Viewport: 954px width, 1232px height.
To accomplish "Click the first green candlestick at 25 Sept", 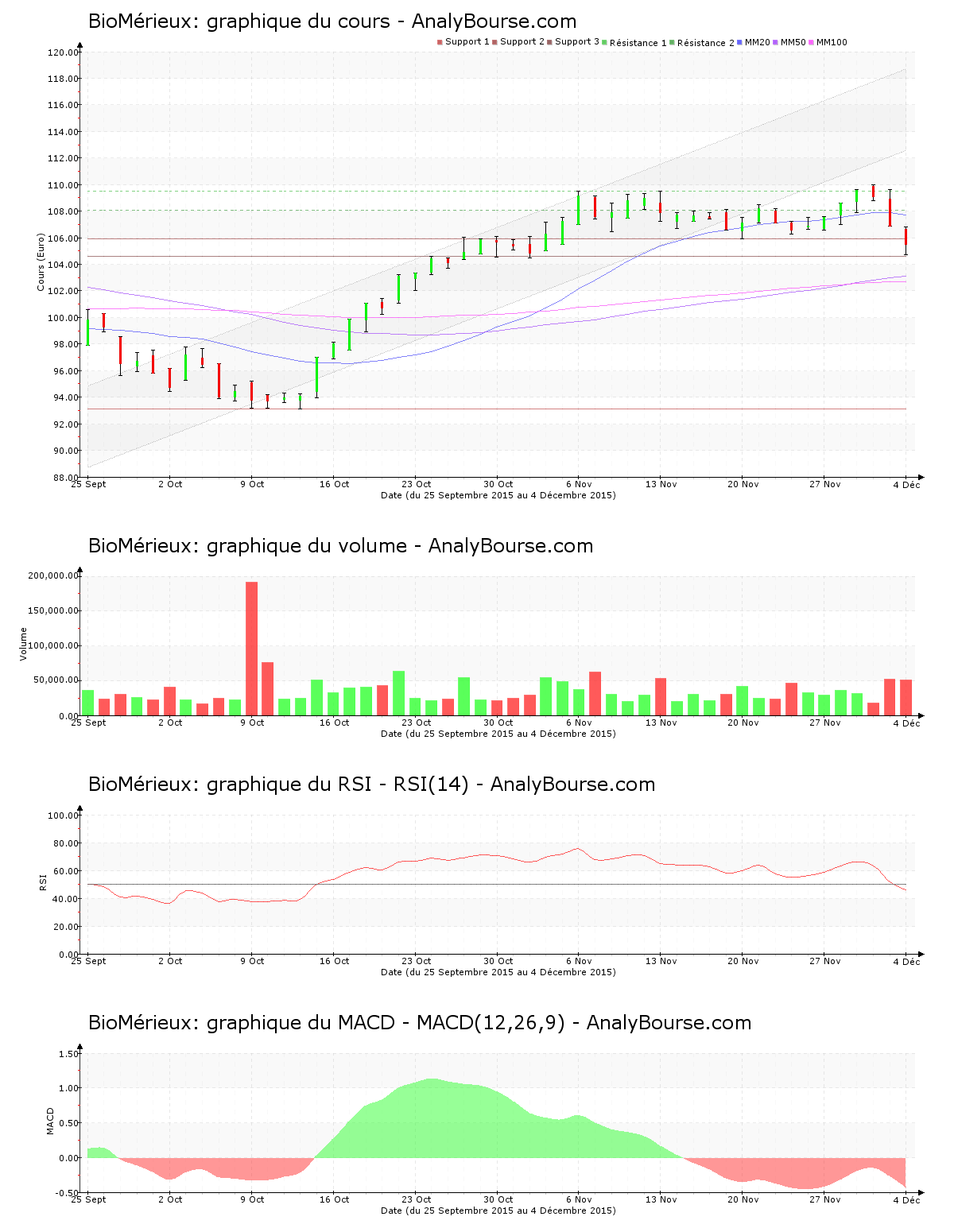I will [x=87, y=327].
